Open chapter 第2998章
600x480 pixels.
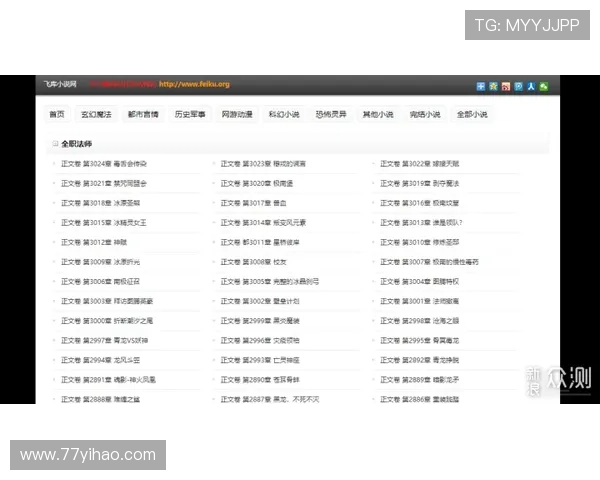pos(419,321)
